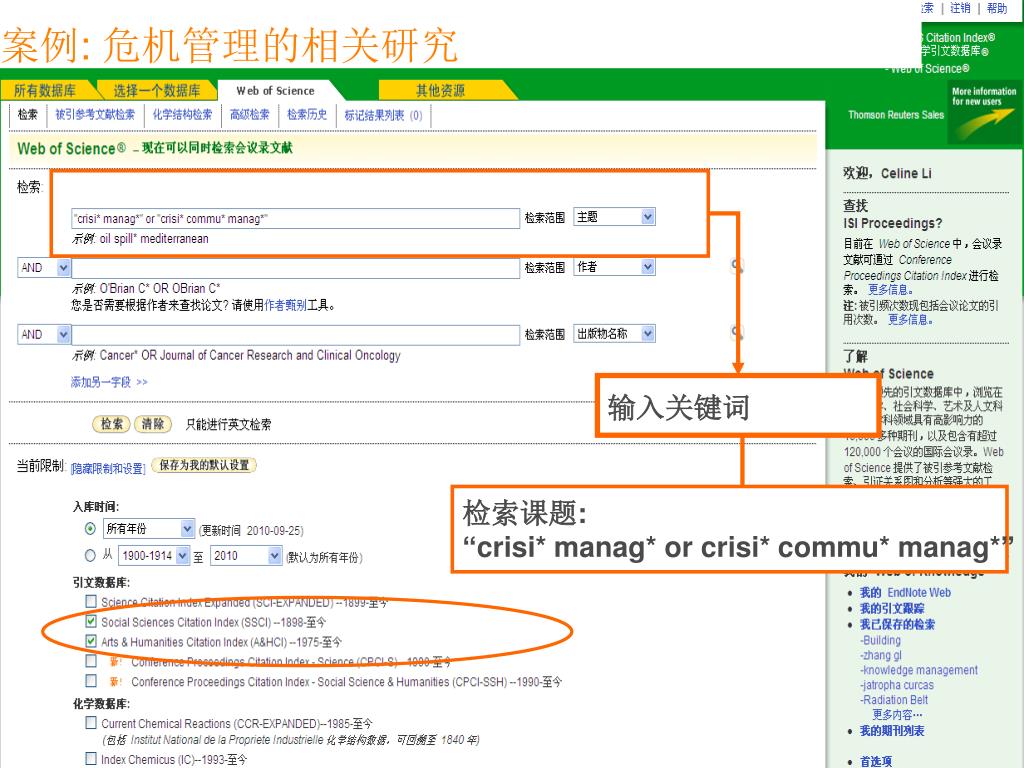Select the 所有年份 radio button

click(91, 528)
